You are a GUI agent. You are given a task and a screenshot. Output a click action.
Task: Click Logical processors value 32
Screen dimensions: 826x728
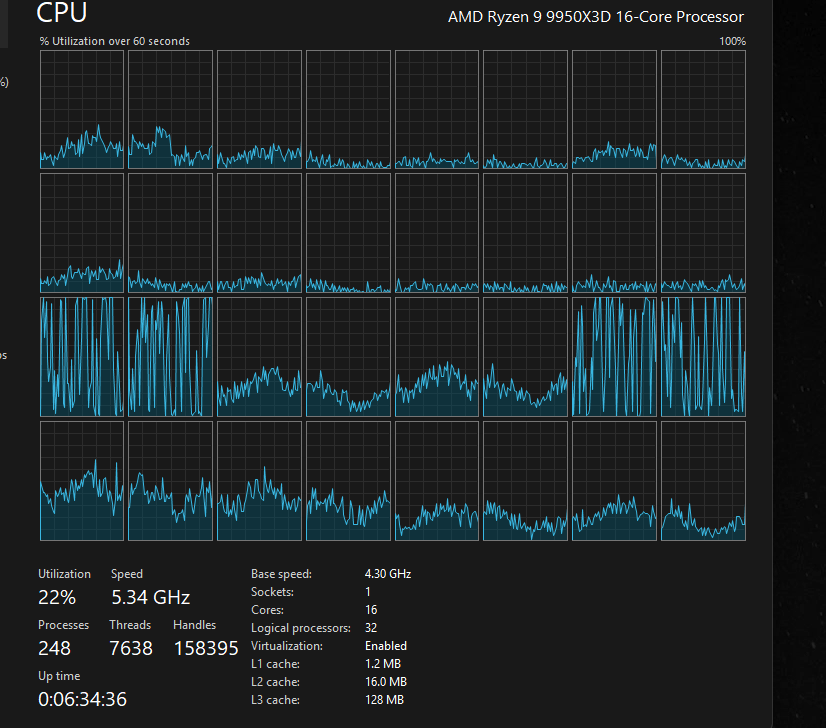[371, 627]
